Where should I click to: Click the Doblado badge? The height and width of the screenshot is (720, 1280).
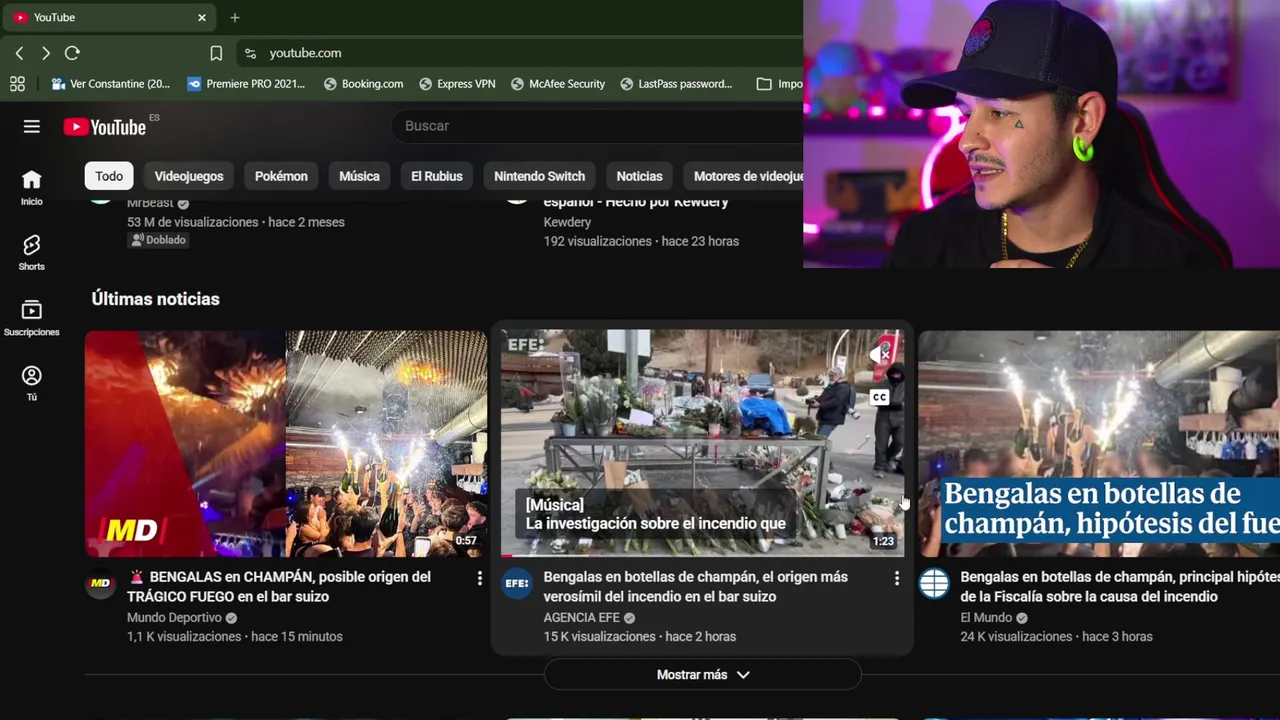click(x=158, y=240)
